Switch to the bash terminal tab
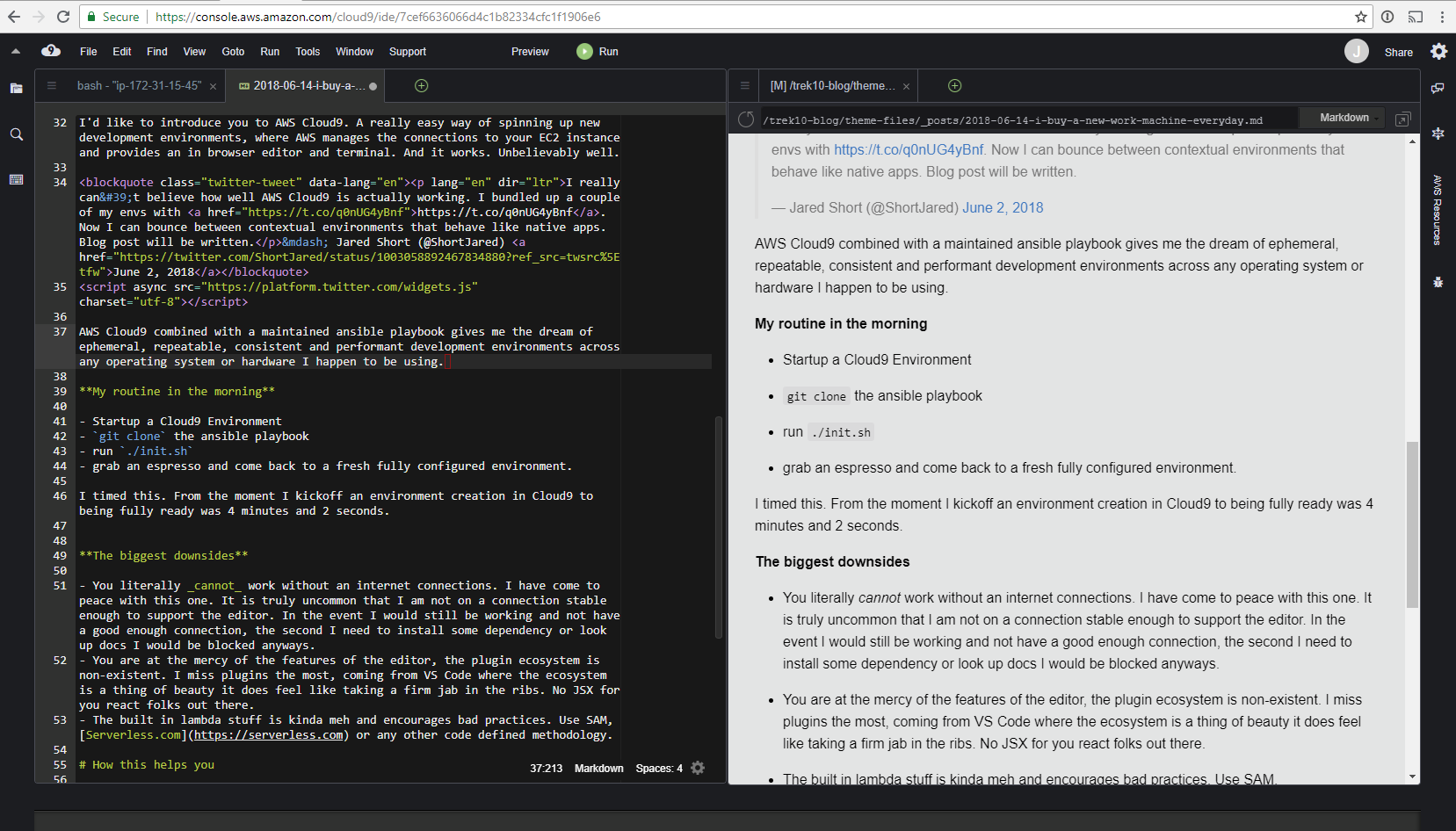The width and height of the screenshot is (1456, 831). (139, 85)
